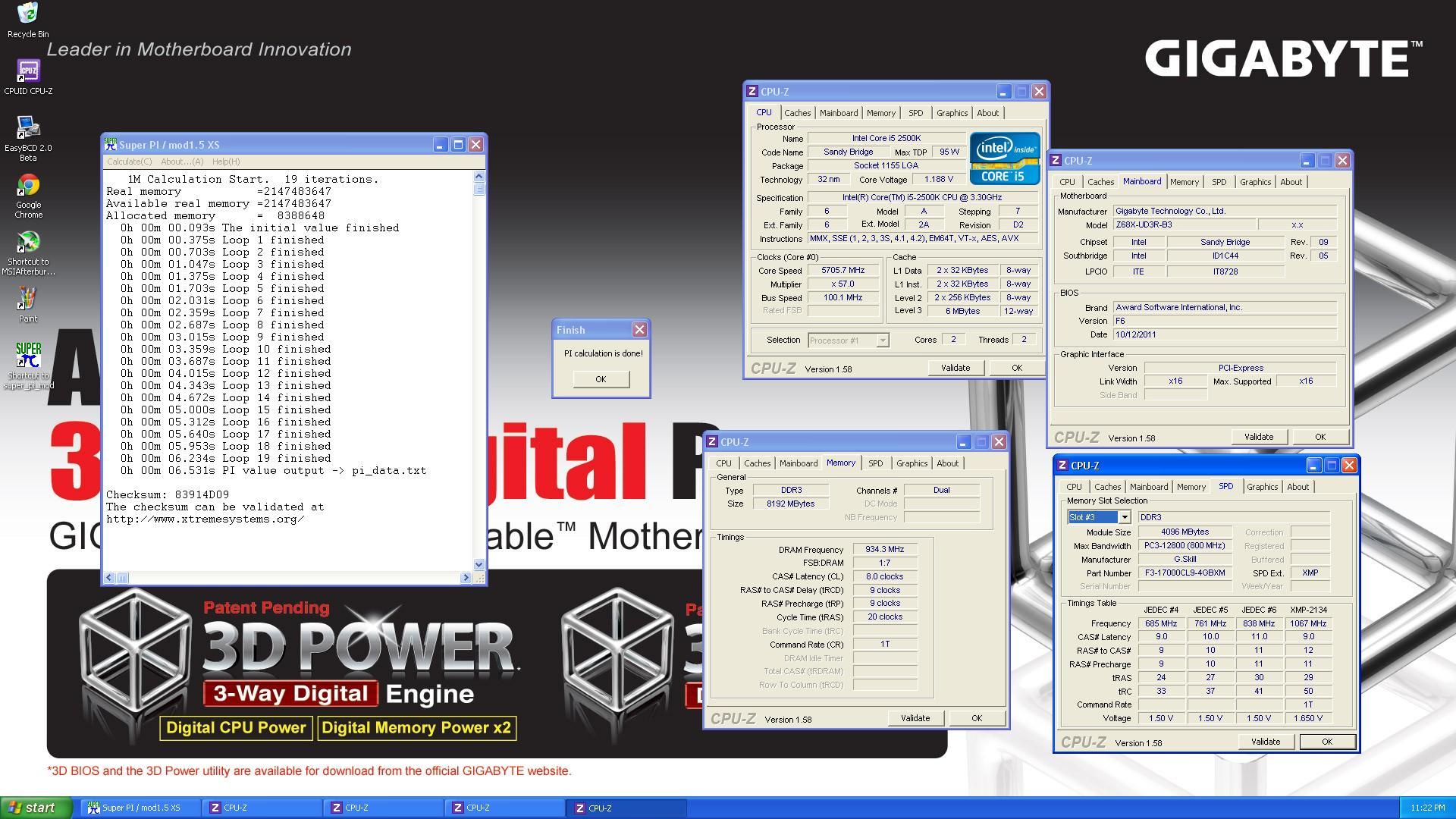Click Super PI vertical scrollbar down arrow
Image resolution: width=1456 pixels, height=819 pixels.
point(479,564)
